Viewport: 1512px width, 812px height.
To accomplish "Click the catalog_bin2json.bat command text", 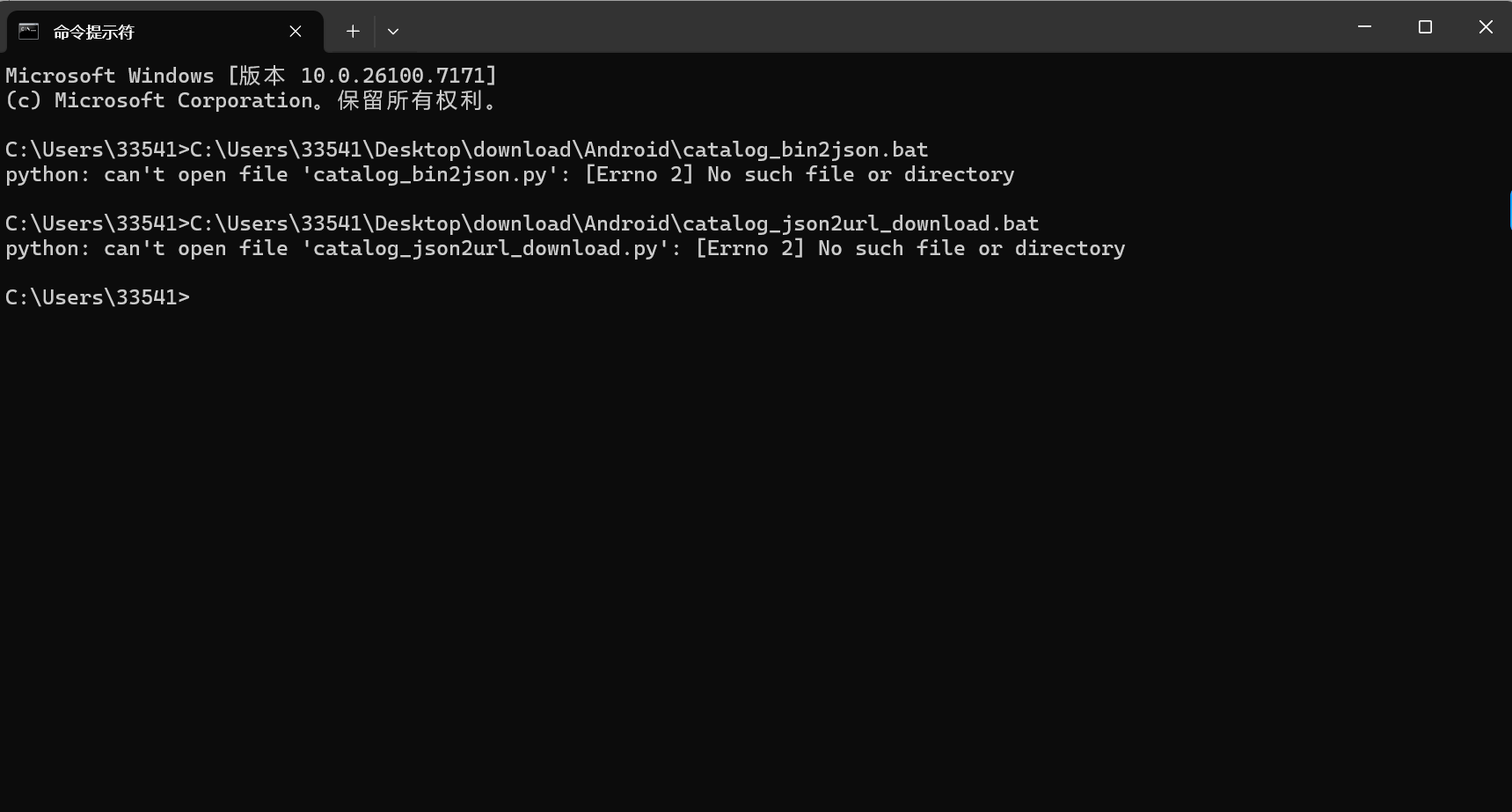I will 805,150.
